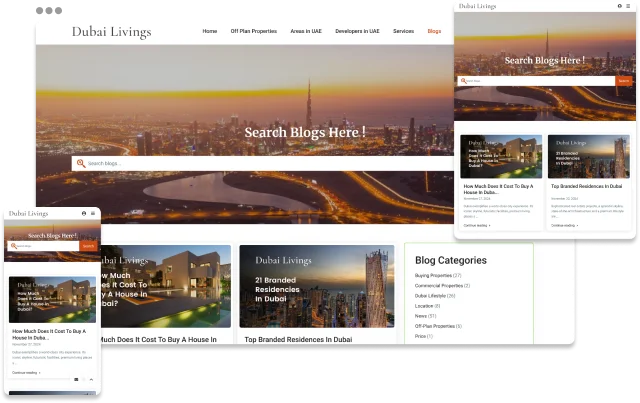Open the Off Plan Properties menu
Viewport: 640px width, 403px height.
tap(253, 31)
